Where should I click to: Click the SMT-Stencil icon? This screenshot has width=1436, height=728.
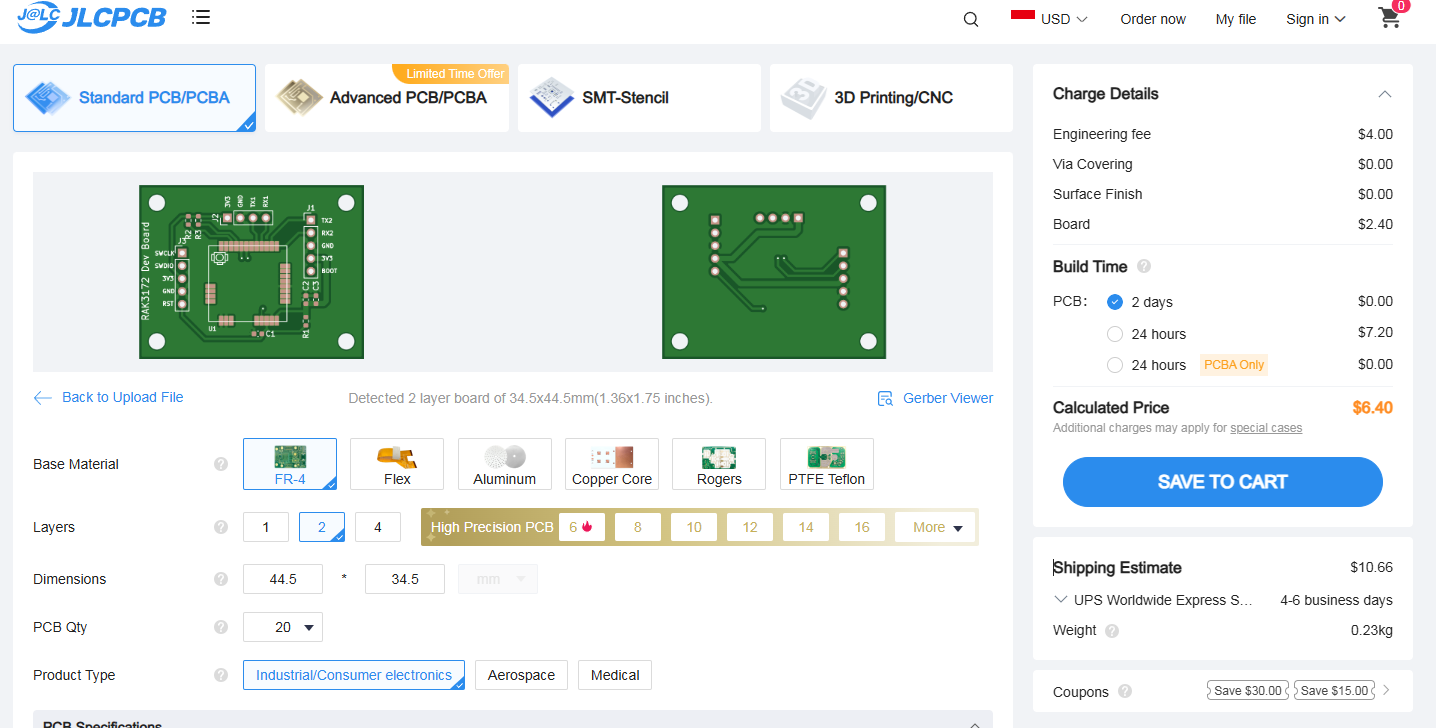pyautogui.click(x=551, y=98)
